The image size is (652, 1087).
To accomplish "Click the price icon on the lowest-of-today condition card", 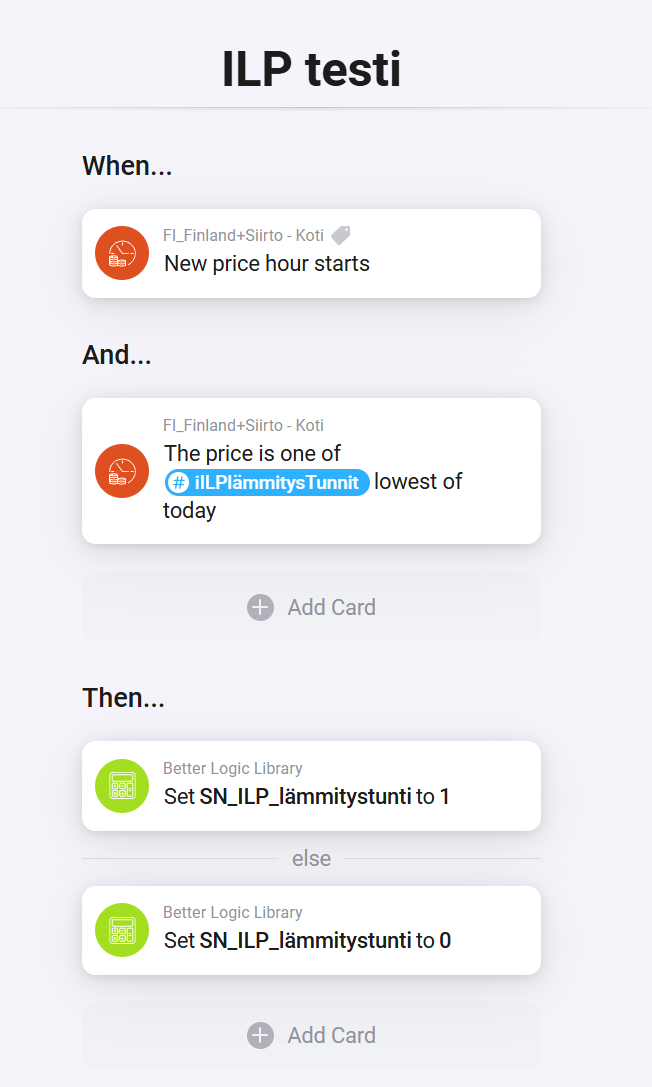I will click(x=122, y=470).
